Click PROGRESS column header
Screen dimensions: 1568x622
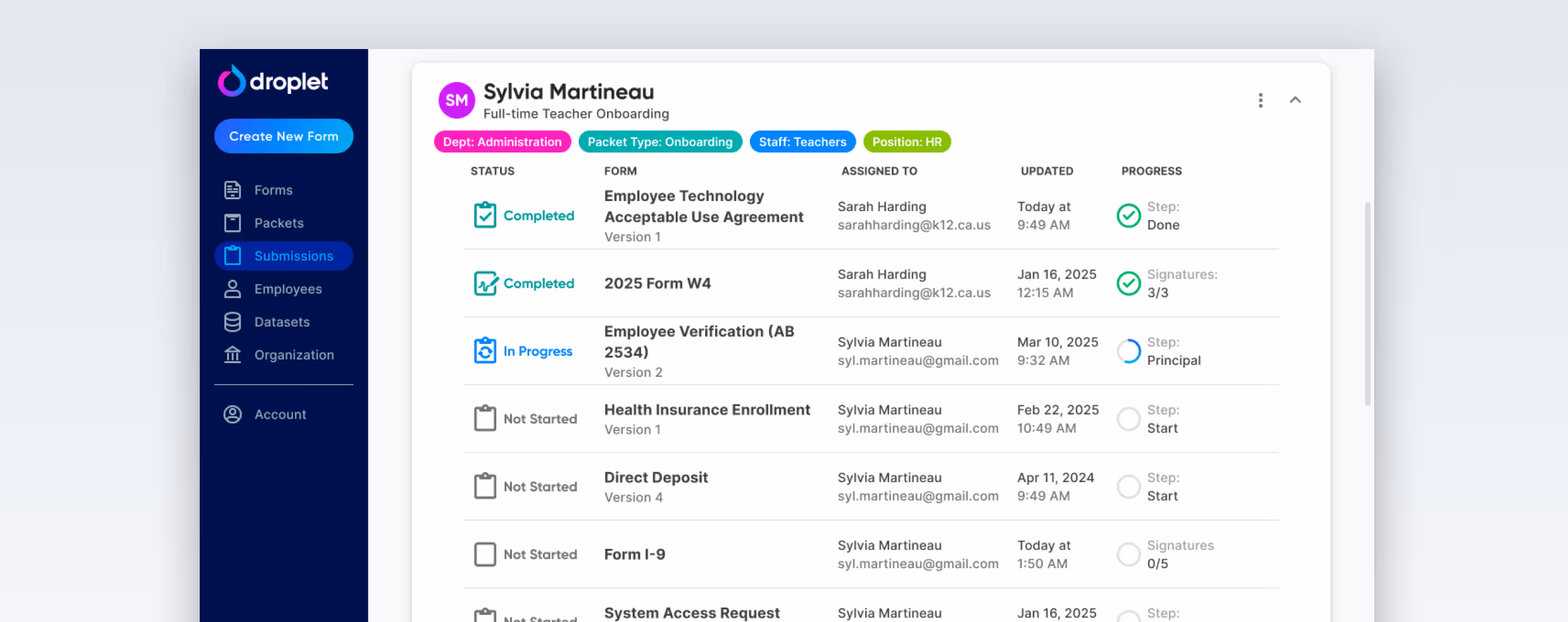1151,171
